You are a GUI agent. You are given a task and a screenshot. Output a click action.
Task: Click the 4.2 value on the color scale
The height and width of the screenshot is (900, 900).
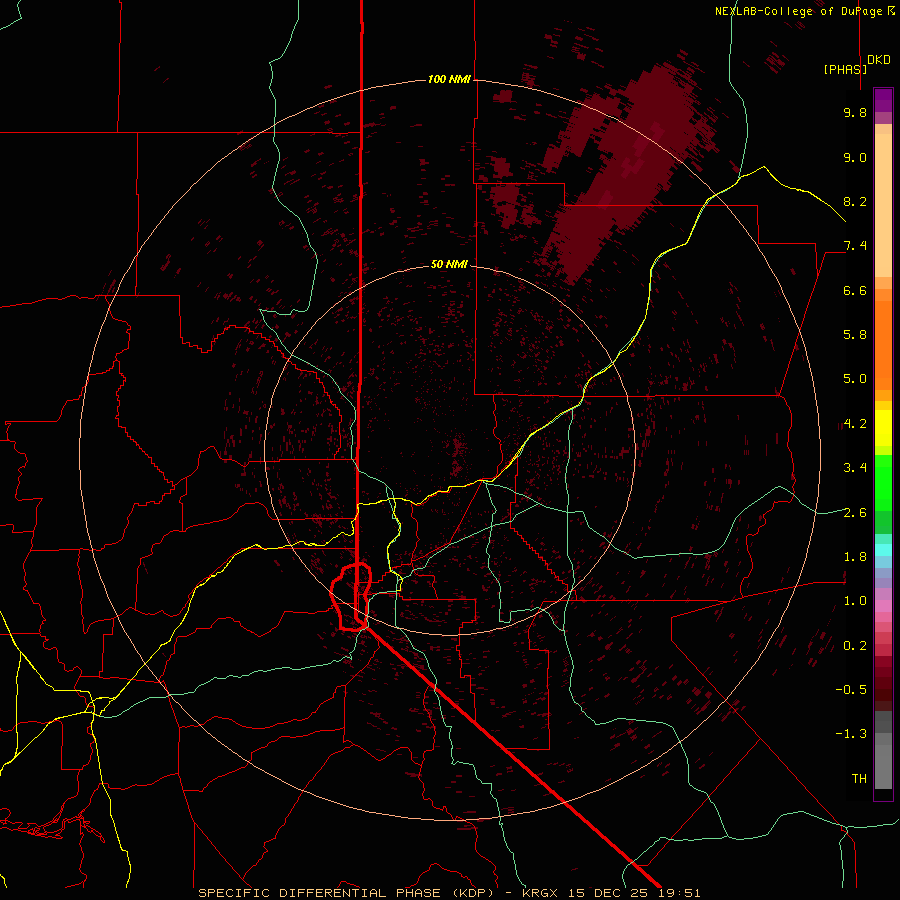click(855, 424)
